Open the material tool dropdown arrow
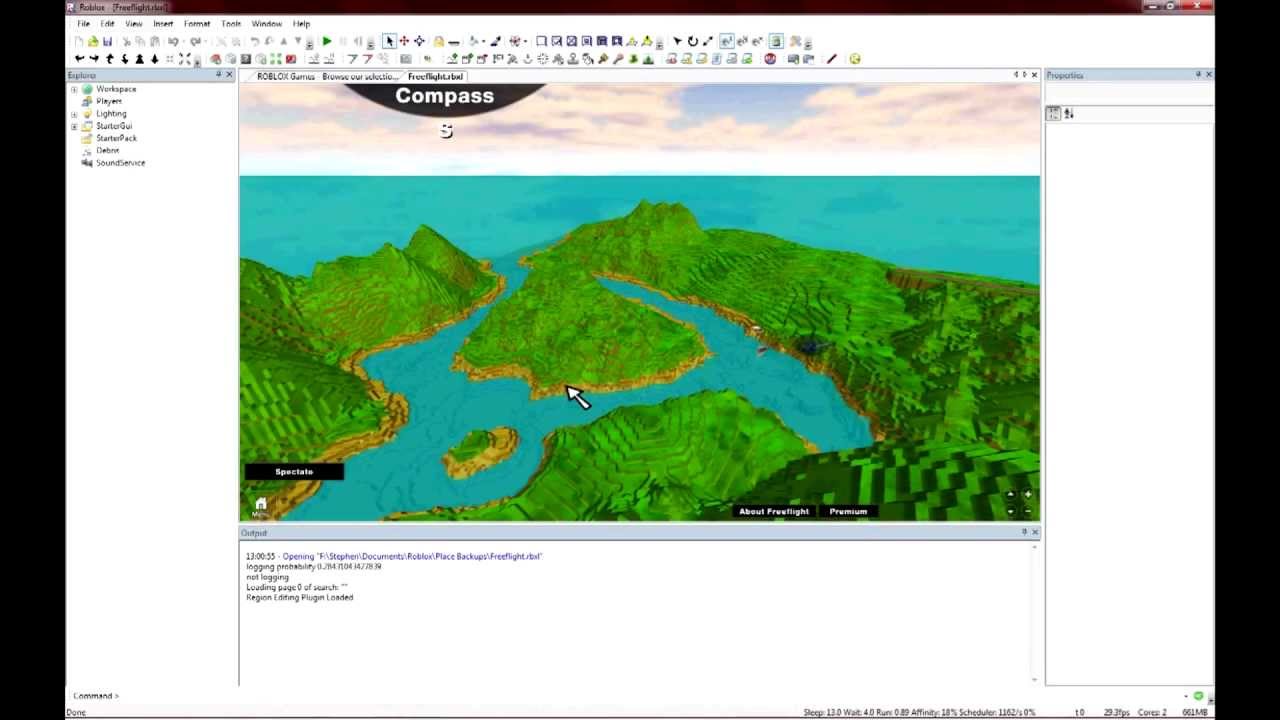The height and width of the screenshot is (720, 1280). (x=526, y=41)
